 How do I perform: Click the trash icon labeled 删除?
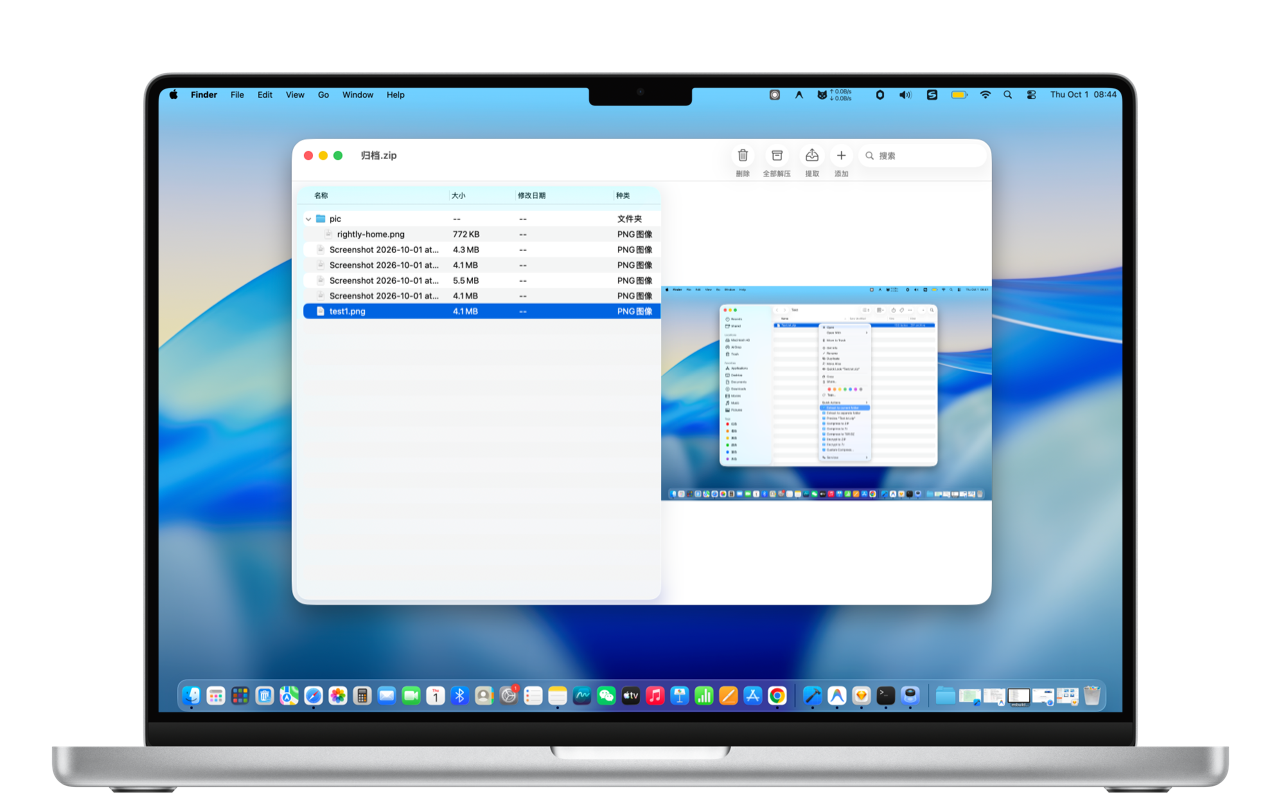pyautogui.click(x=742, y=156)
